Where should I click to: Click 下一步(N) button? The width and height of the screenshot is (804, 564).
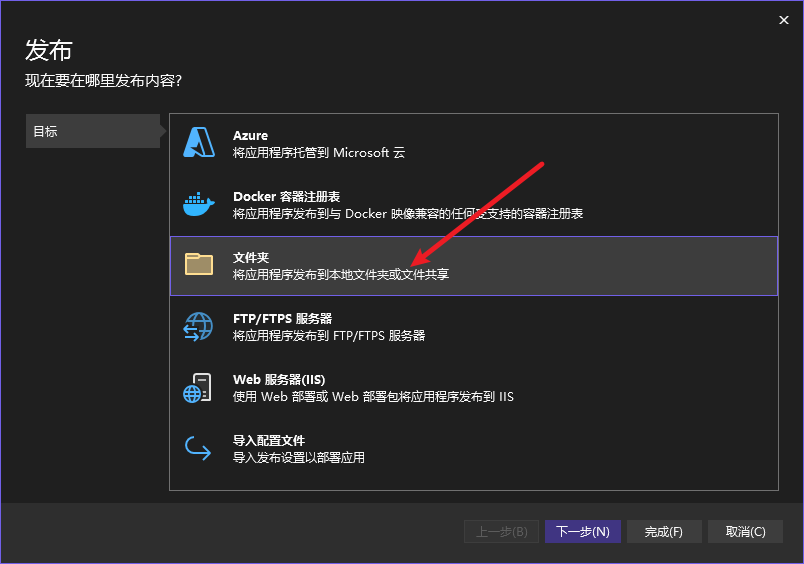coord(582,532)
